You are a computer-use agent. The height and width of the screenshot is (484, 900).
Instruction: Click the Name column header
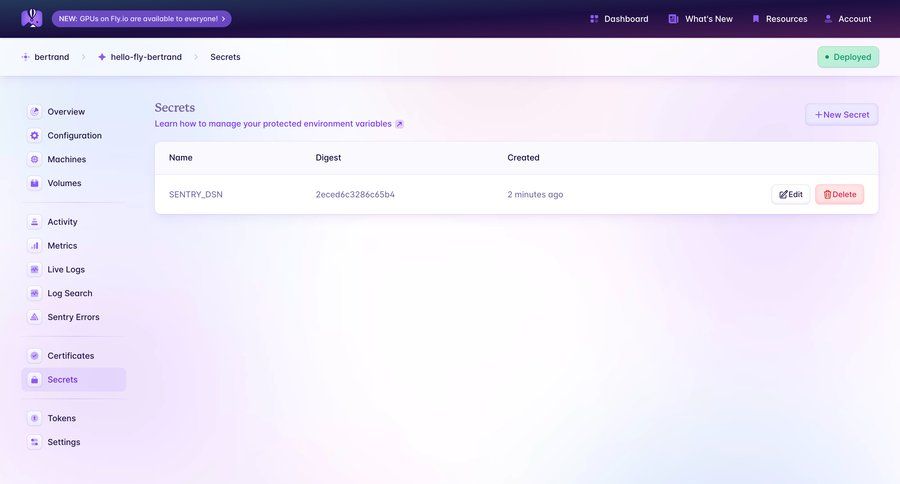click(x=181, y=157)
